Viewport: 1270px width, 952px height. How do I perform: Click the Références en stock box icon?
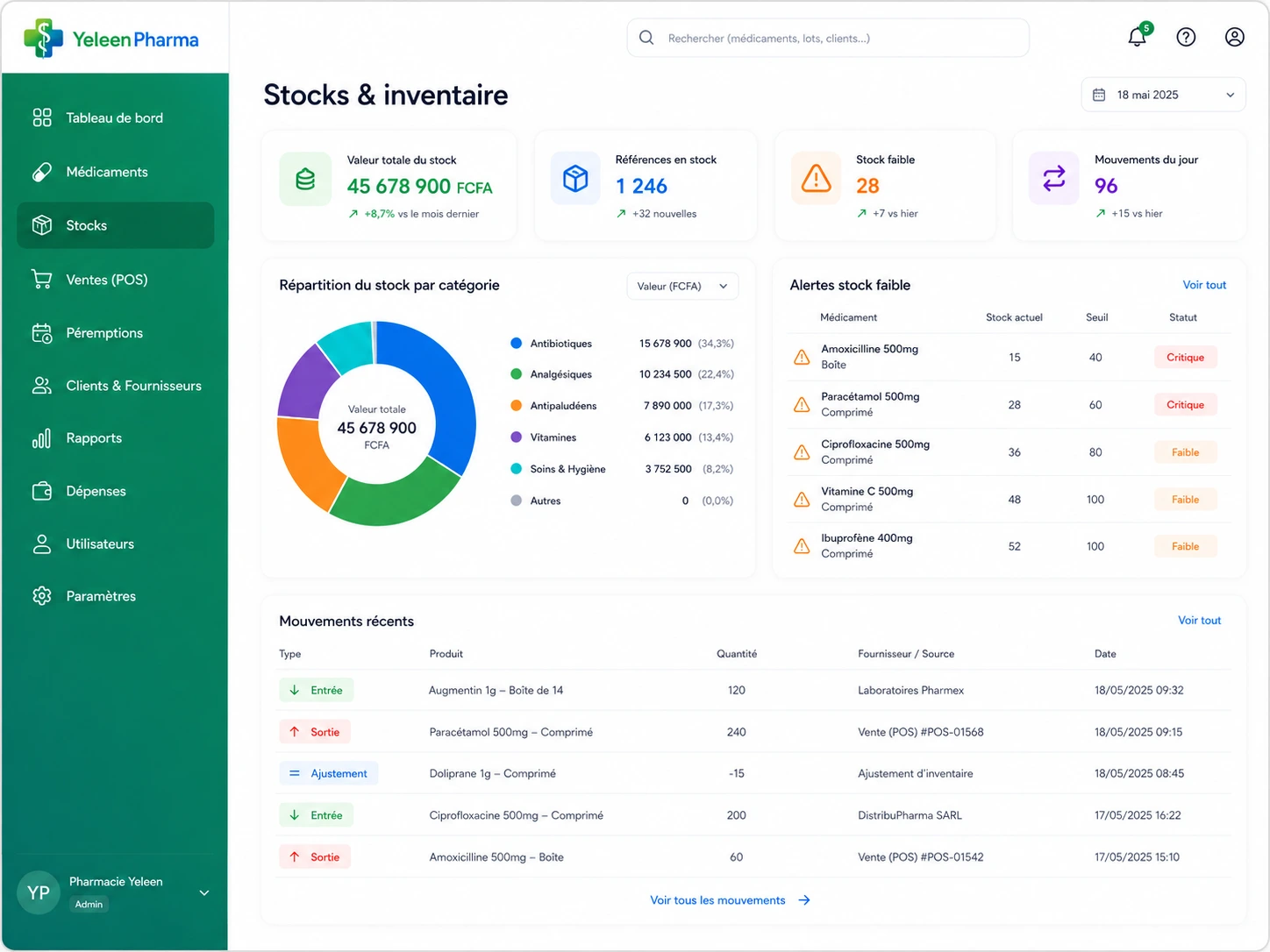(575, 179)
